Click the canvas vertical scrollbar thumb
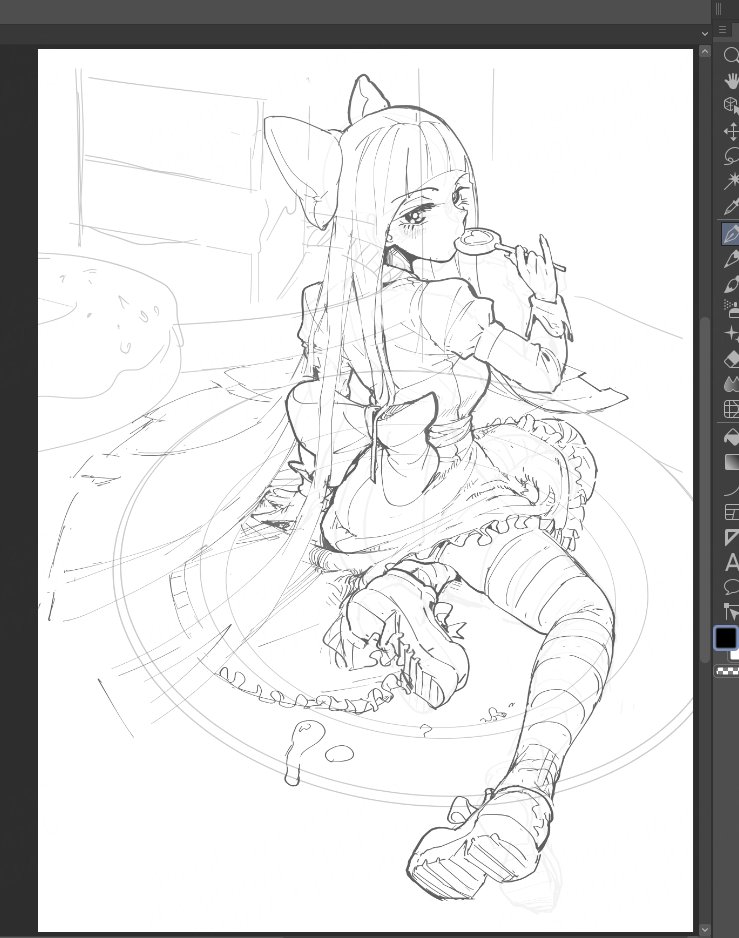 (704, 489)
